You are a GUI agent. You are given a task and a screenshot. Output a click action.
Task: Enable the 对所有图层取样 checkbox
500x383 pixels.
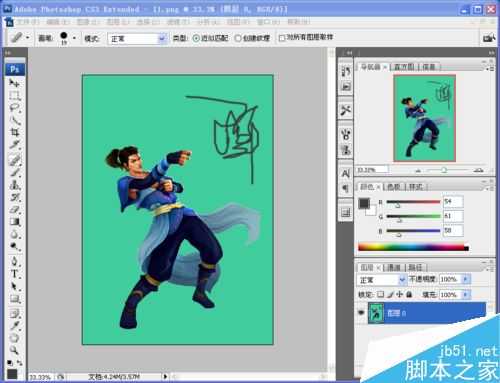[x=282, y=38]
